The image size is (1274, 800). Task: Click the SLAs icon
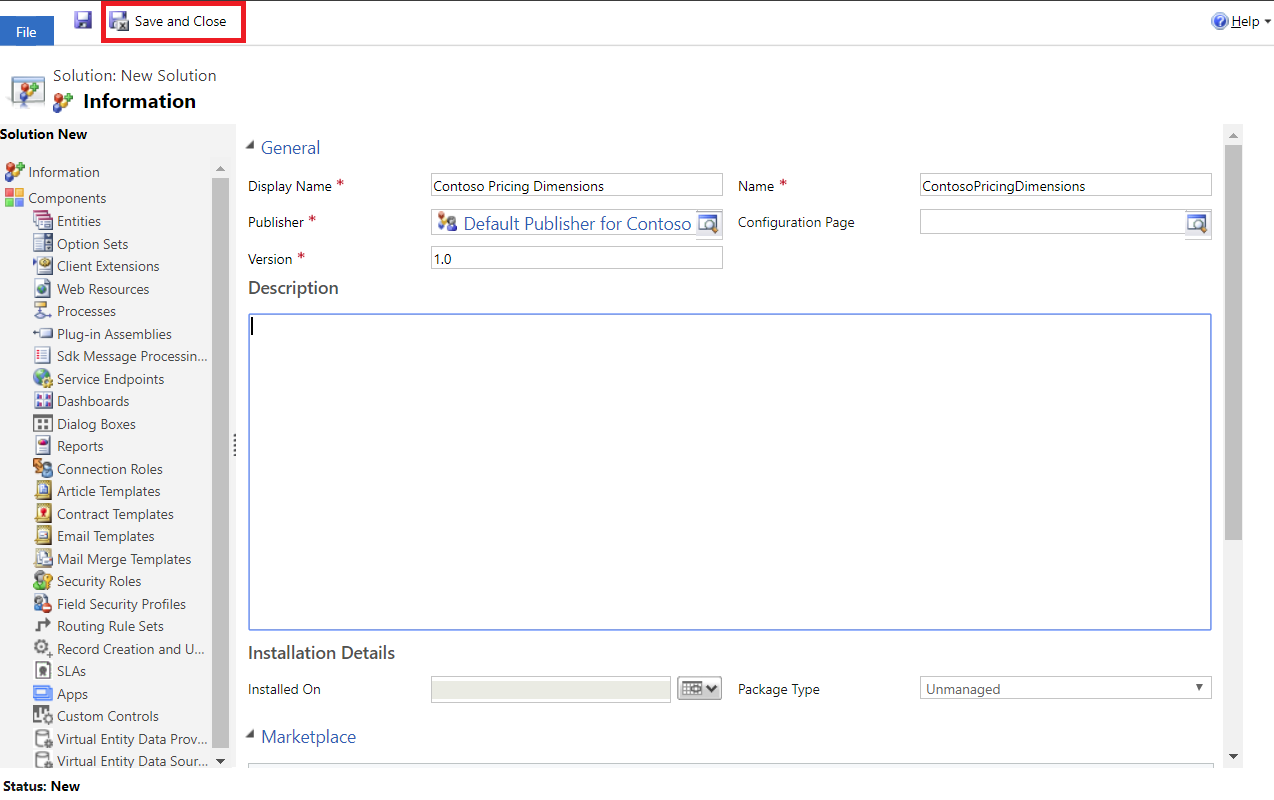pos(43,671)
